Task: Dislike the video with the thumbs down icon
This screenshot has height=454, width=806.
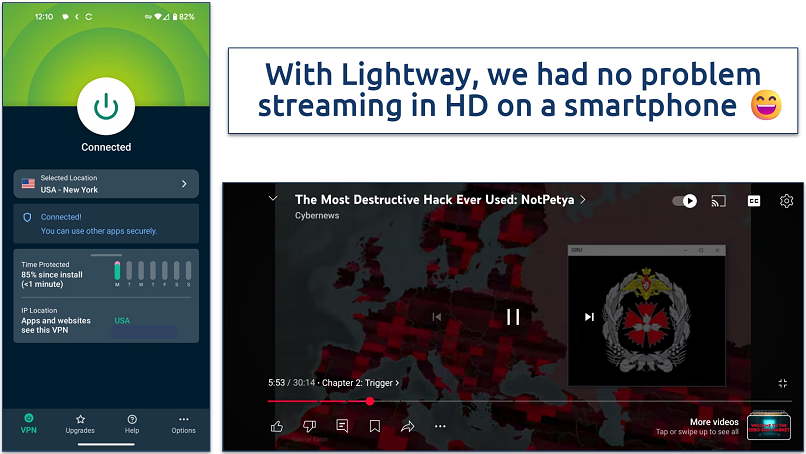Action: click(309, 426)
